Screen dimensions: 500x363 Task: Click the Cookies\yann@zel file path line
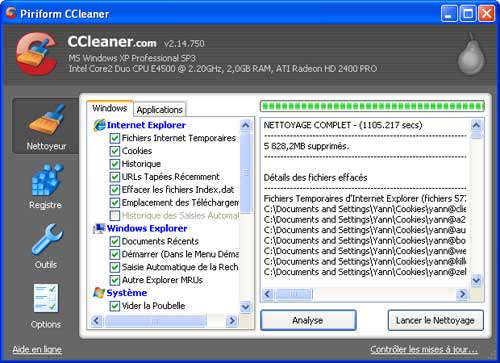click(365, 272)
